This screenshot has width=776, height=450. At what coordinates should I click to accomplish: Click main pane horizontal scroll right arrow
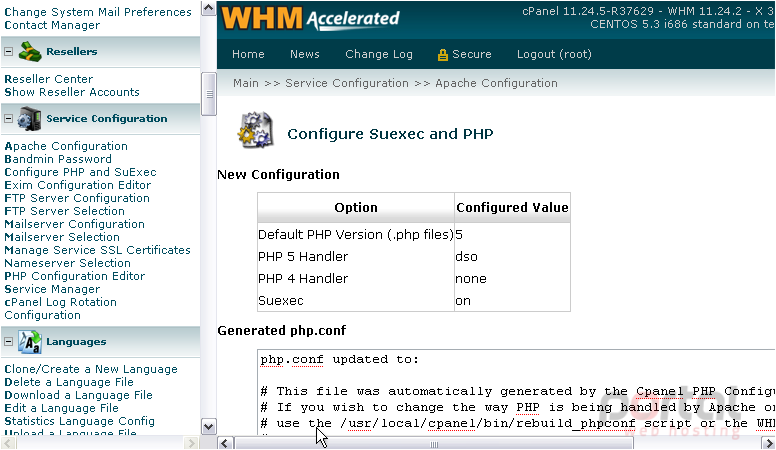tap(768, 443)
